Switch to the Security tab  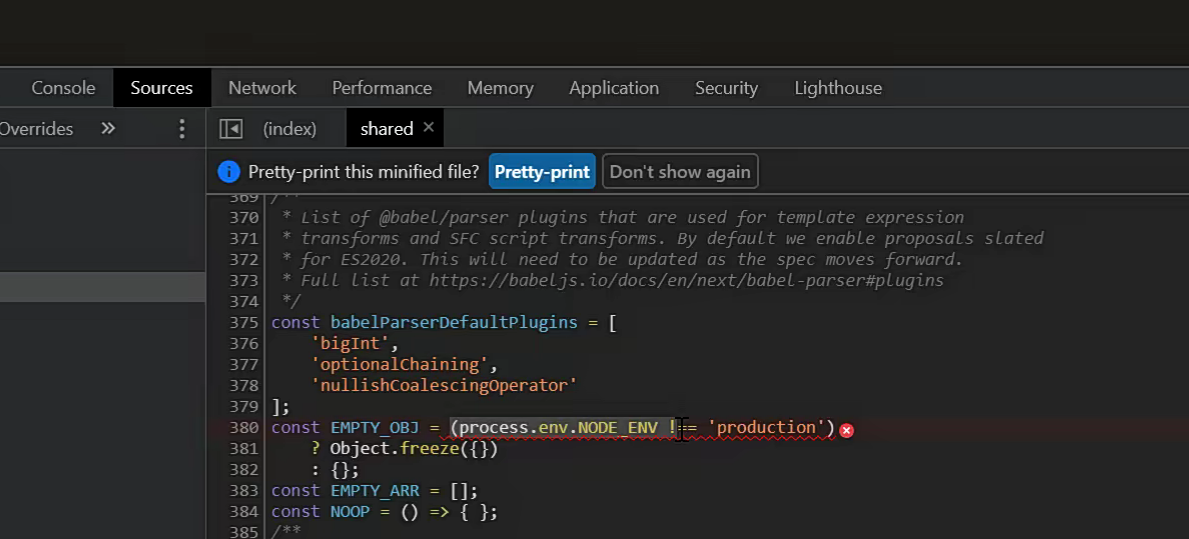pos(726,88)
